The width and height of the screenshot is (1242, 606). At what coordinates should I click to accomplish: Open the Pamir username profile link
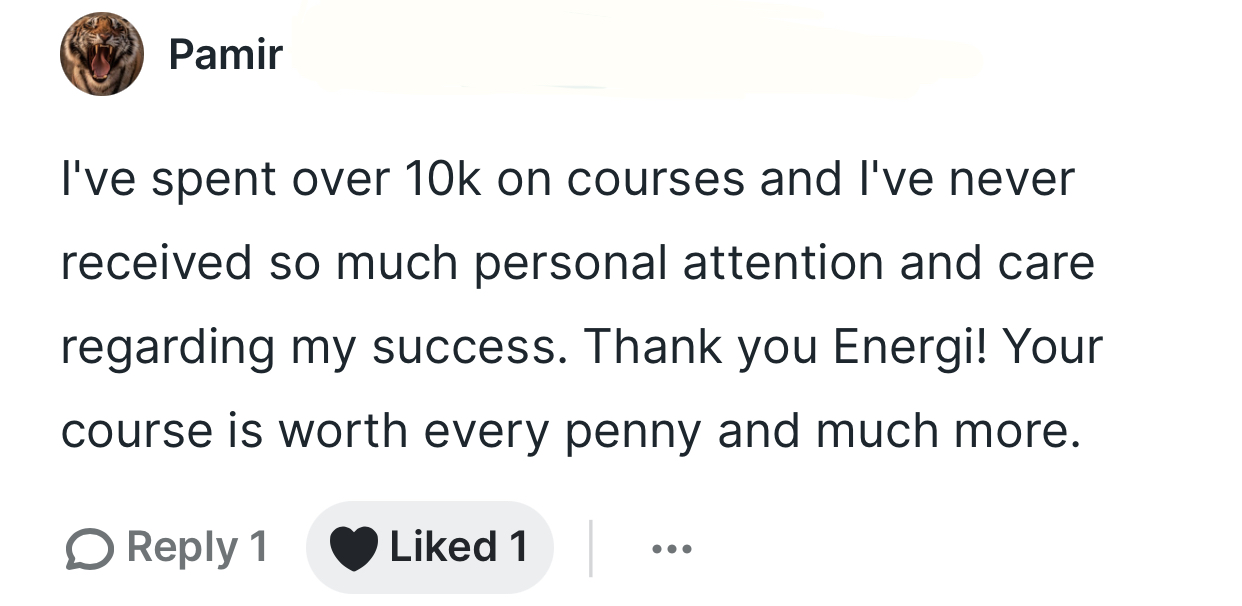[x=225, y=54]
